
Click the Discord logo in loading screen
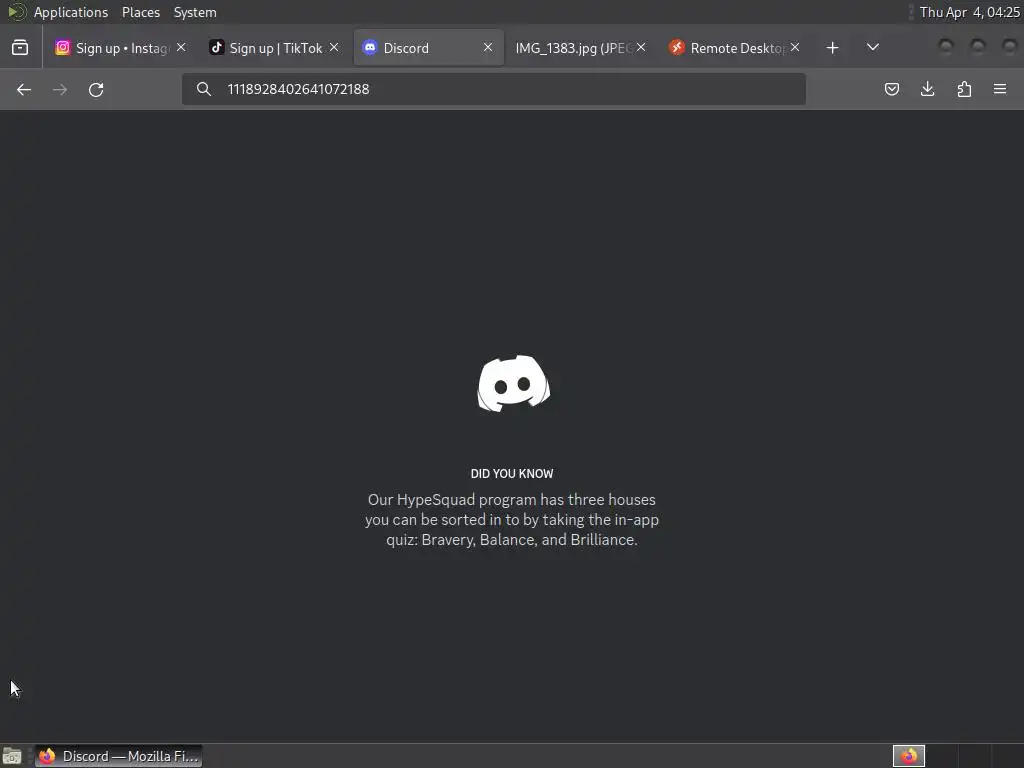tap(513, 383)
